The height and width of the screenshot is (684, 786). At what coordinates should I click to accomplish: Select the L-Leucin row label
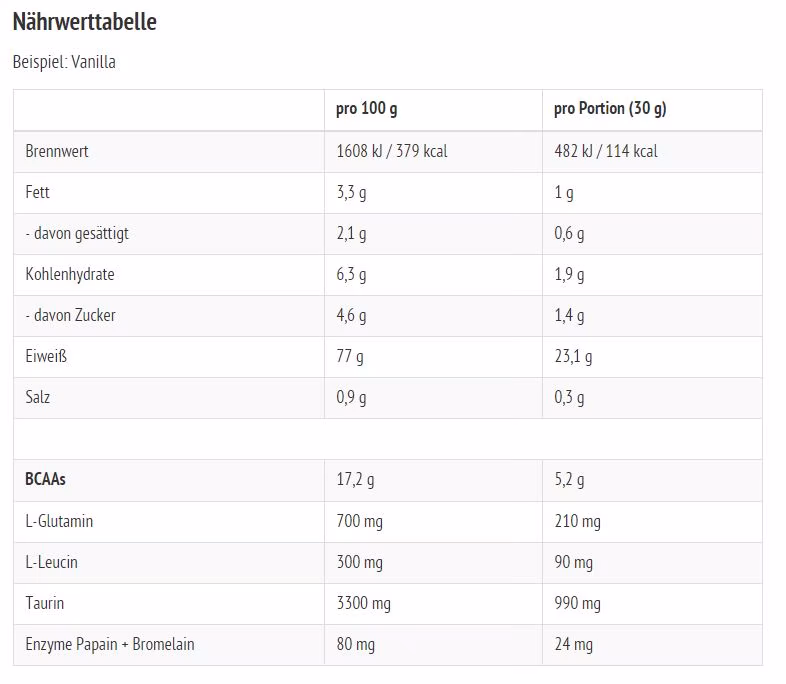coord(52,562)
